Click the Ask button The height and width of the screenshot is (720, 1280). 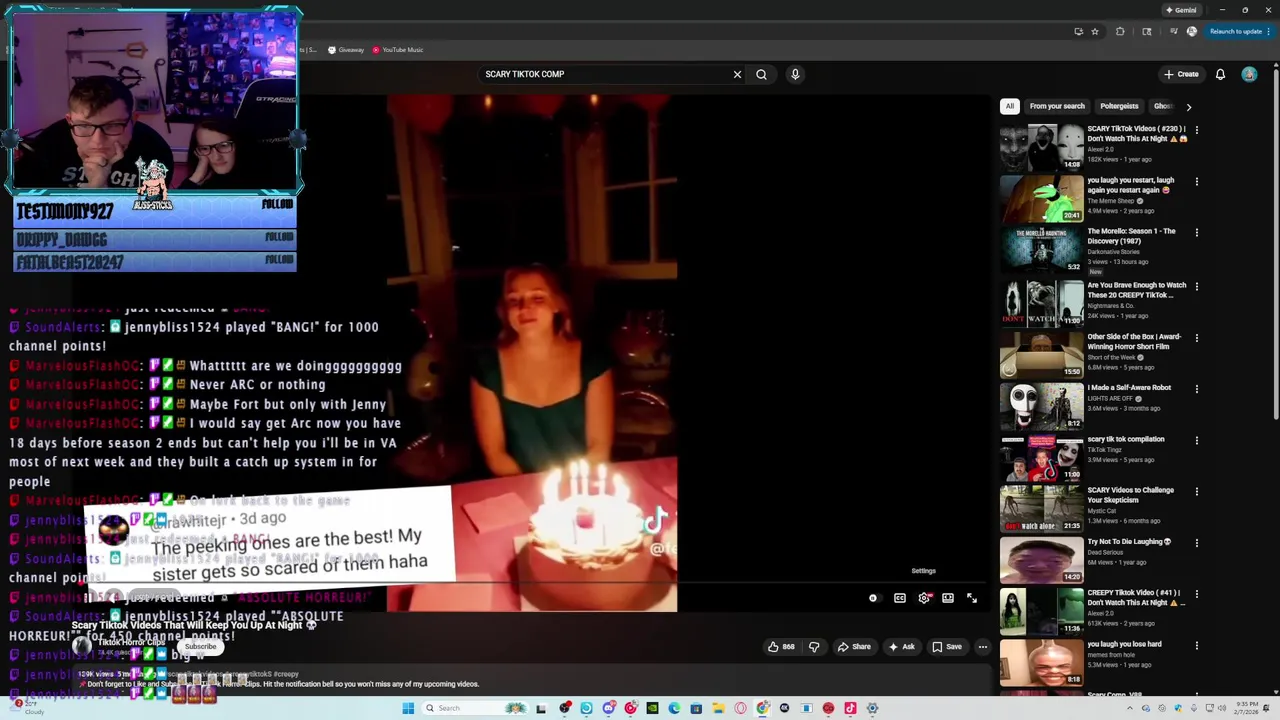(x=902, y=647)
